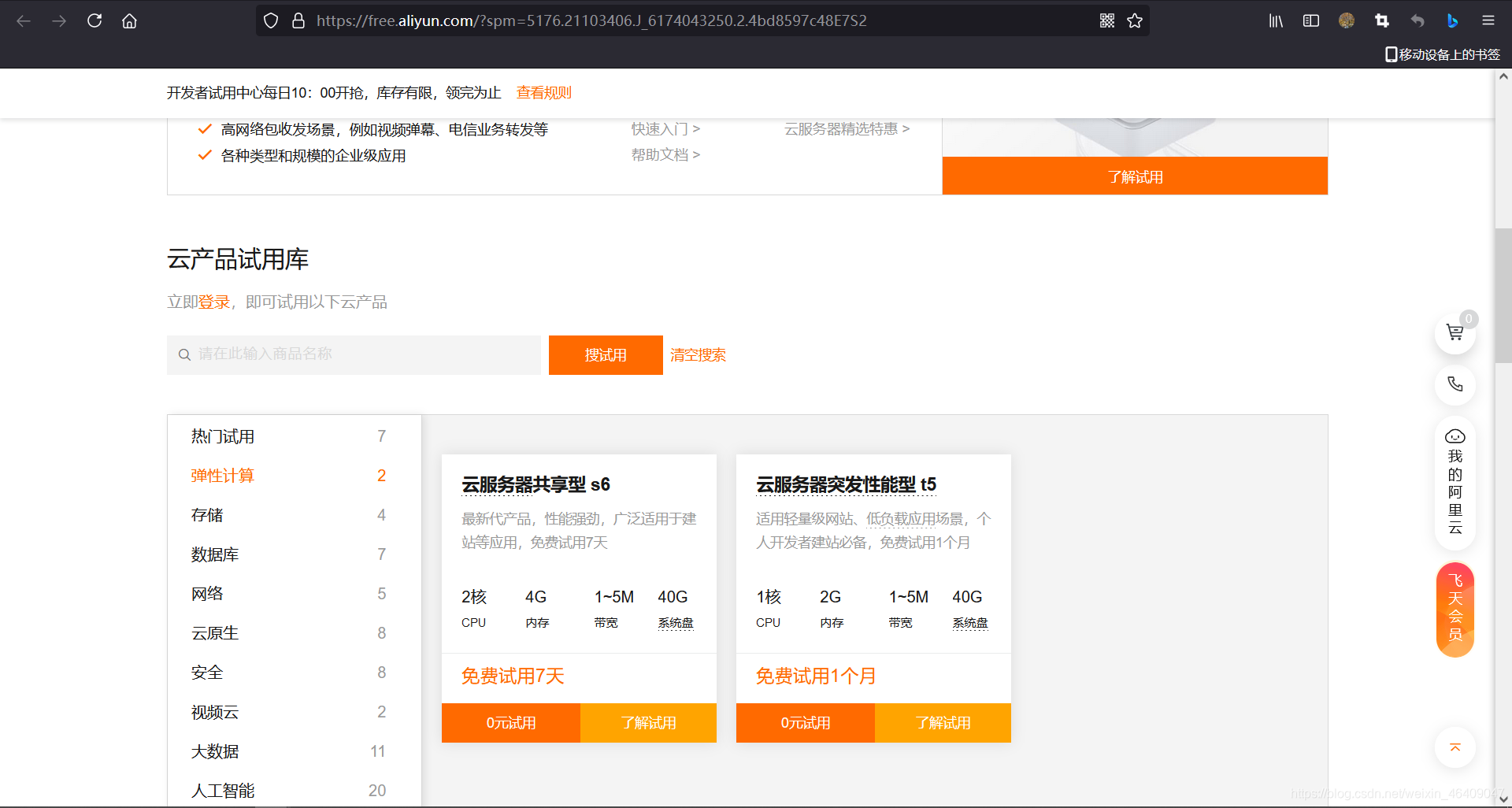Click 系统盘 label on s6 card
This screenshot has height=808, width=1512.
(676, 623)
